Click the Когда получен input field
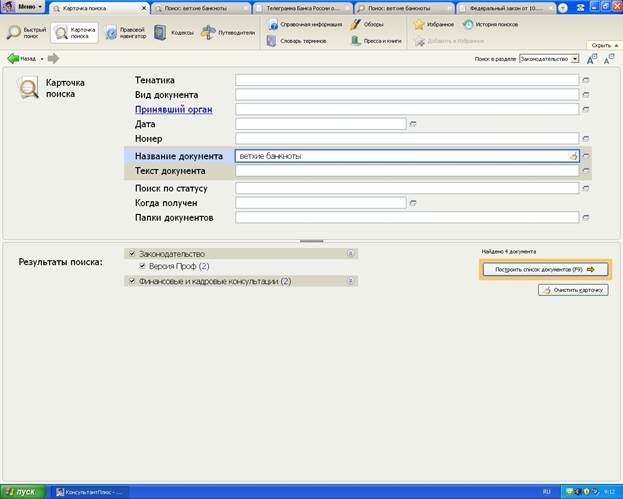Image resolution: width=623 pixels, height=499 pixels. [x=321, y=203]
